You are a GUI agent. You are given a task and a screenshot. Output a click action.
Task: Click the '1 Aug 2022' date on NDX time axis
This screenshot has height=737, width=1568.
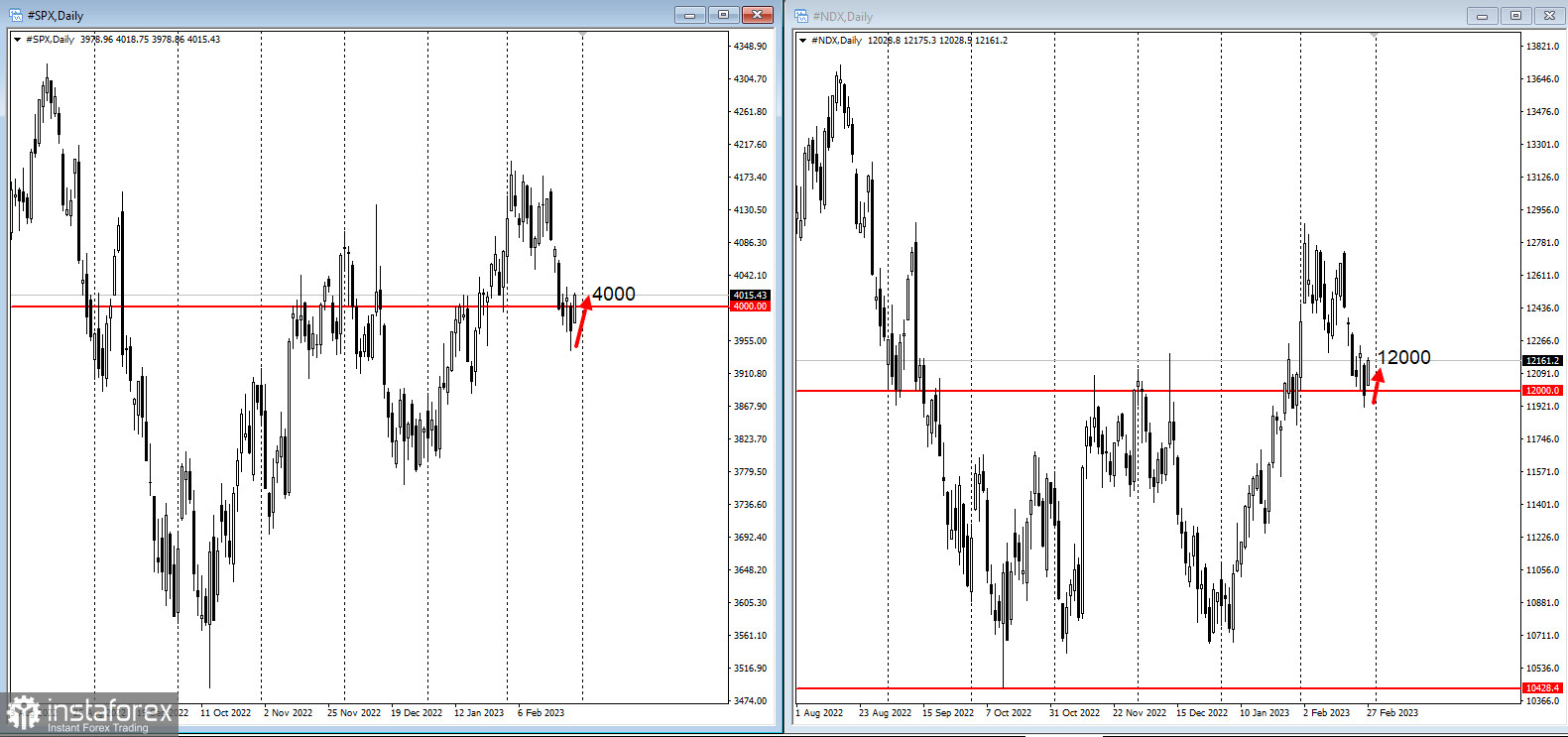pos(819,713)
